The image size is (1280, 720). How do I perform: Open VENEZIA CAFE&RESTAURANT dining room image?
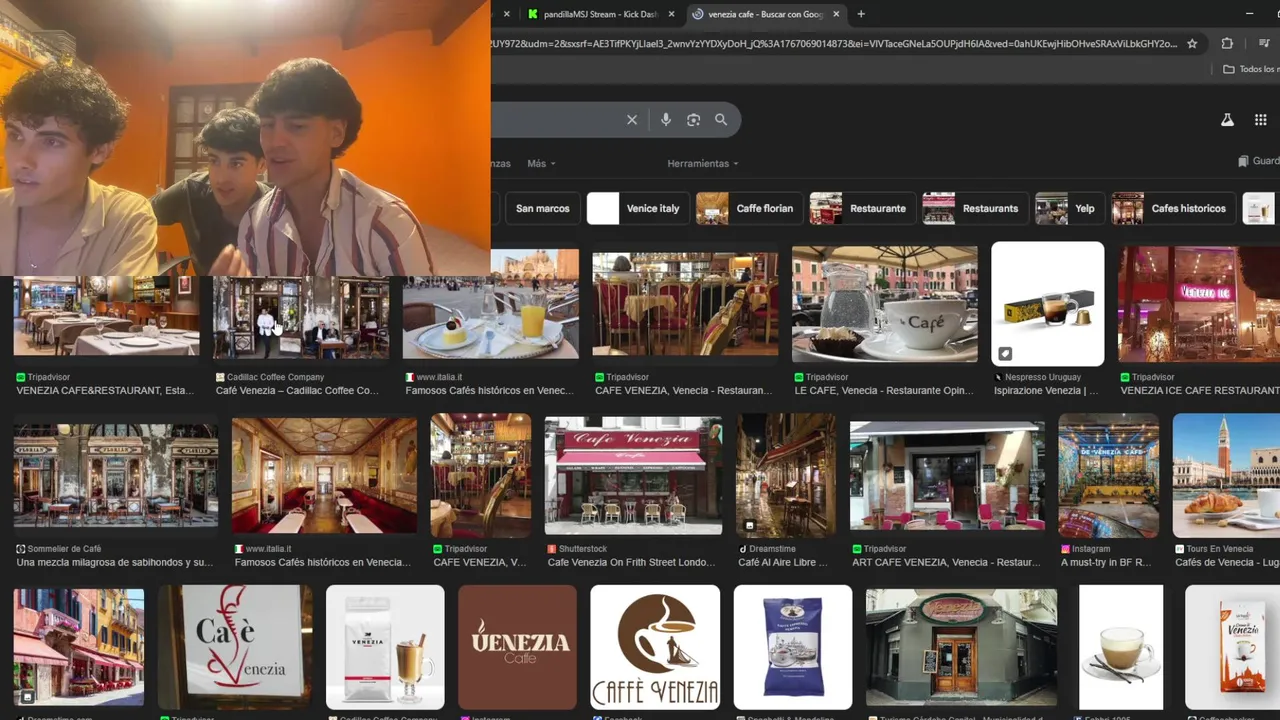(x=106, y=317)
